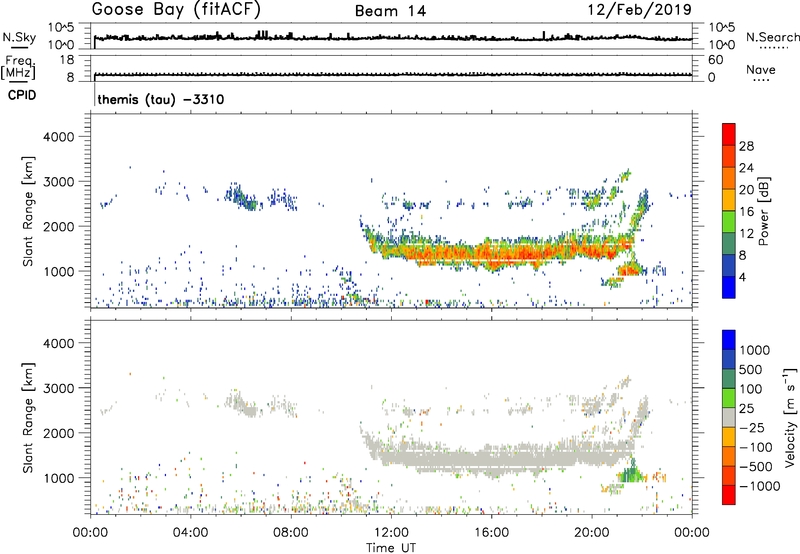Click the '2000' tick of the velocity panel
The height and width of the screenshot is (554, 800).
click(x=59, y=433)
